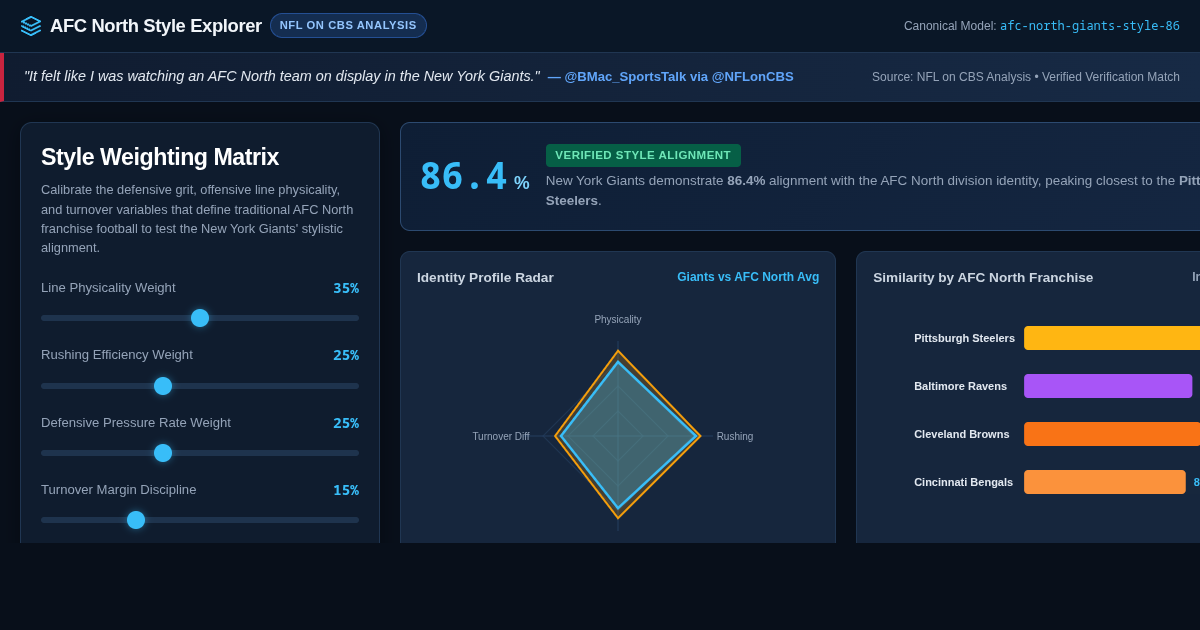Click the Cleveland Browns team label
Image resolution: width=1200 pixels, height=630 pixels.
(x=962, y=434)
